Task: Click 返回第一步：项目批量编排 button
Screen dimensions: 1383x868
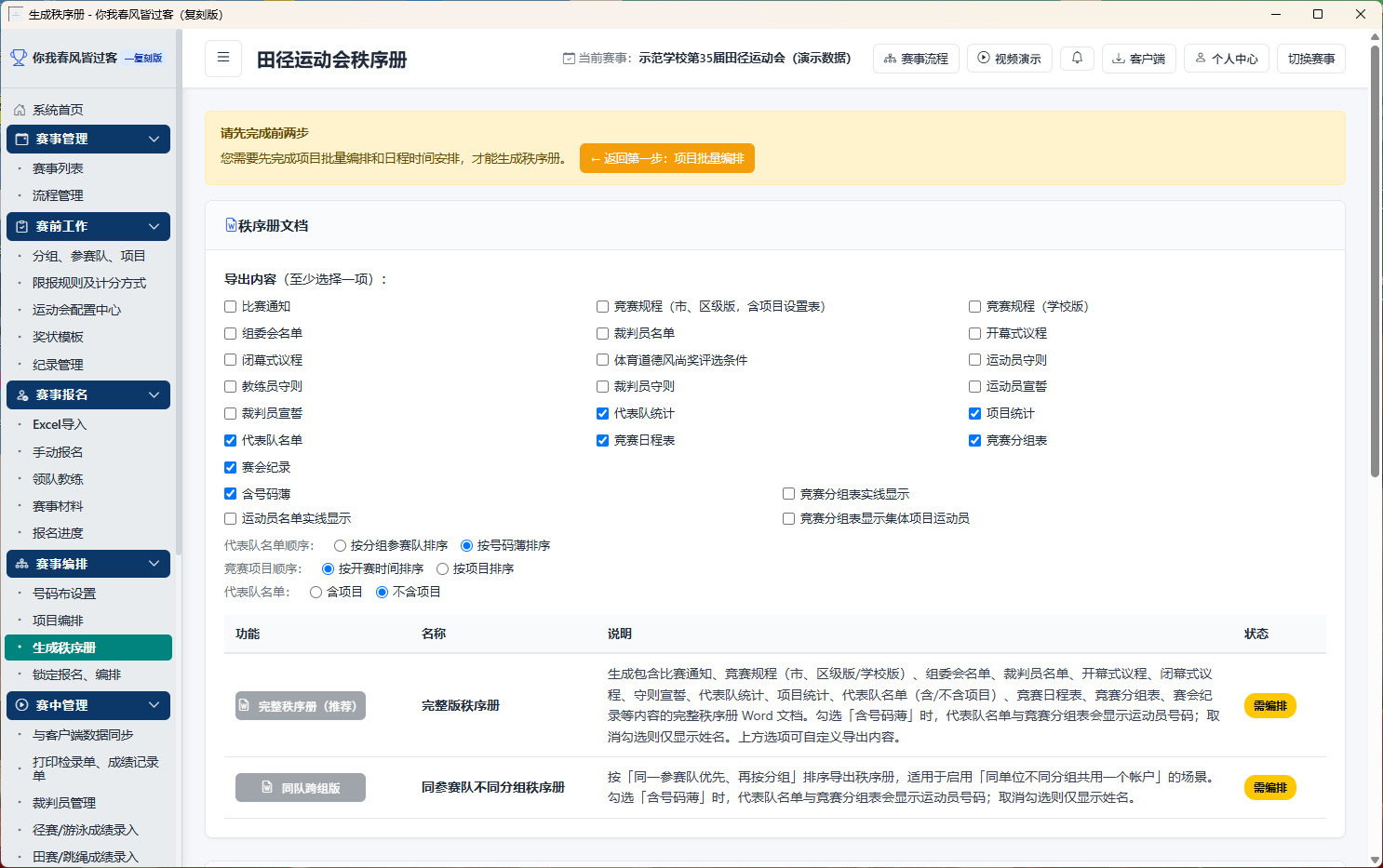Action: coord(667,158)
